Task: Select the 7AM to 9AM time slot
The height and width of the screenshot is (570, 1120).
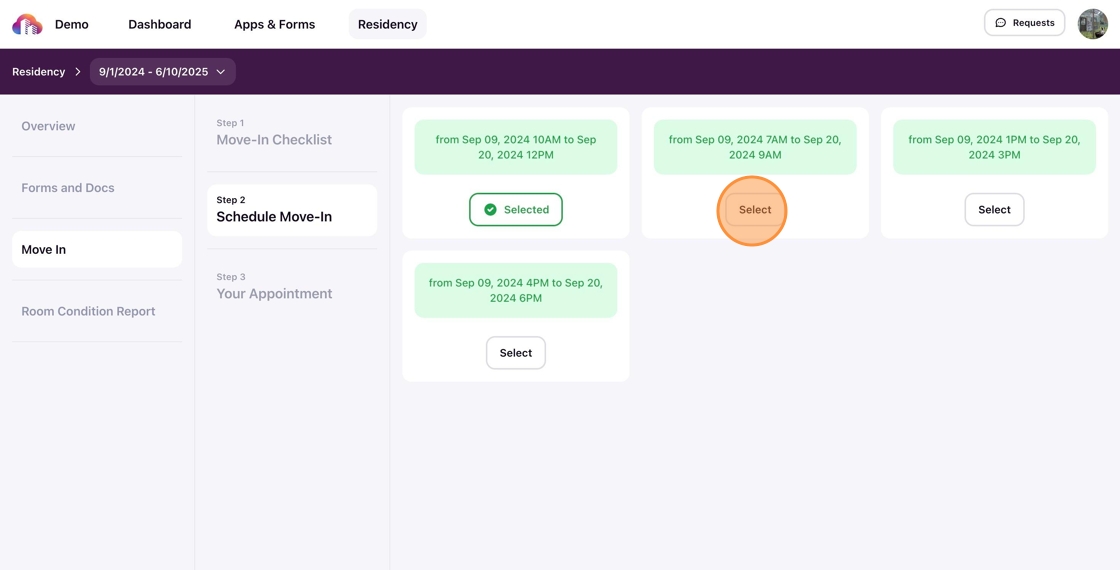Action: [x=755, y=210]
